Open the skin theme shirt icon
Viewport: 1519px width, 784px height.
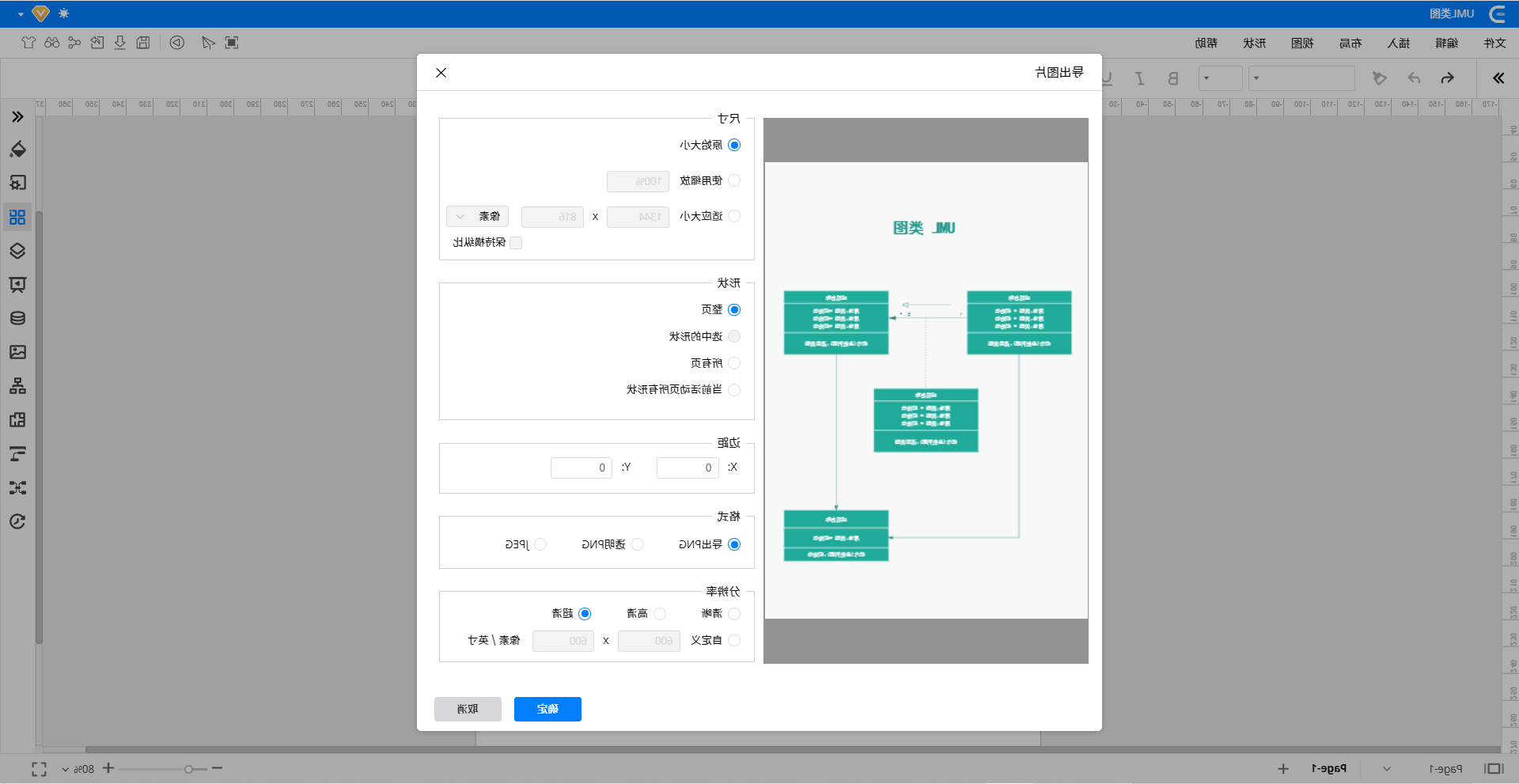click(28, 43)
